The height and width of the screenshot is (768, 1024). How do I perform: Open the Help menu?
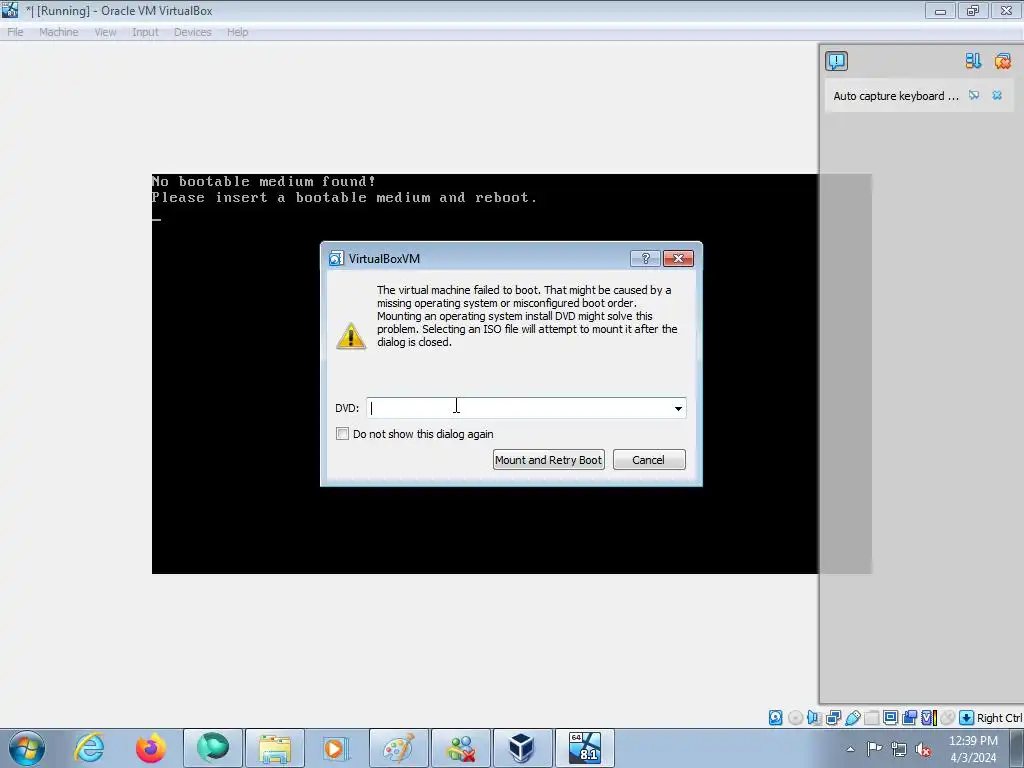(238, 32)
